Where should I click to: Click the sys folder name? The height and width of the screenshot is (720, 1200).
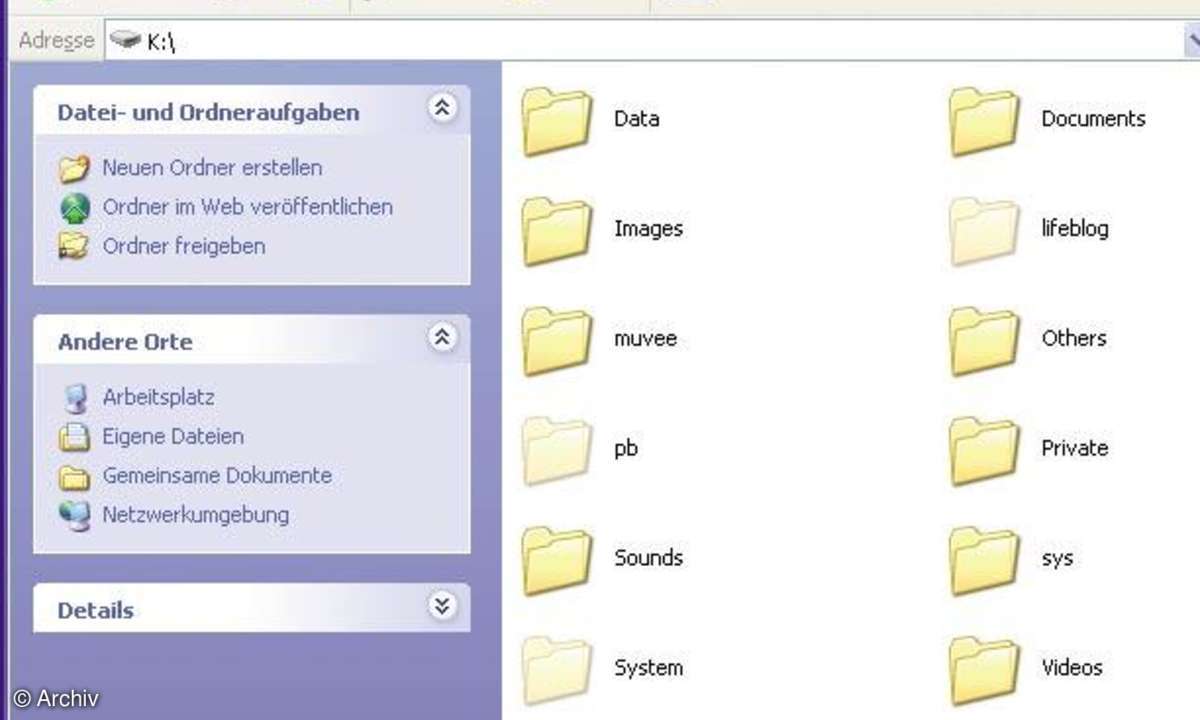(1057, 559)
